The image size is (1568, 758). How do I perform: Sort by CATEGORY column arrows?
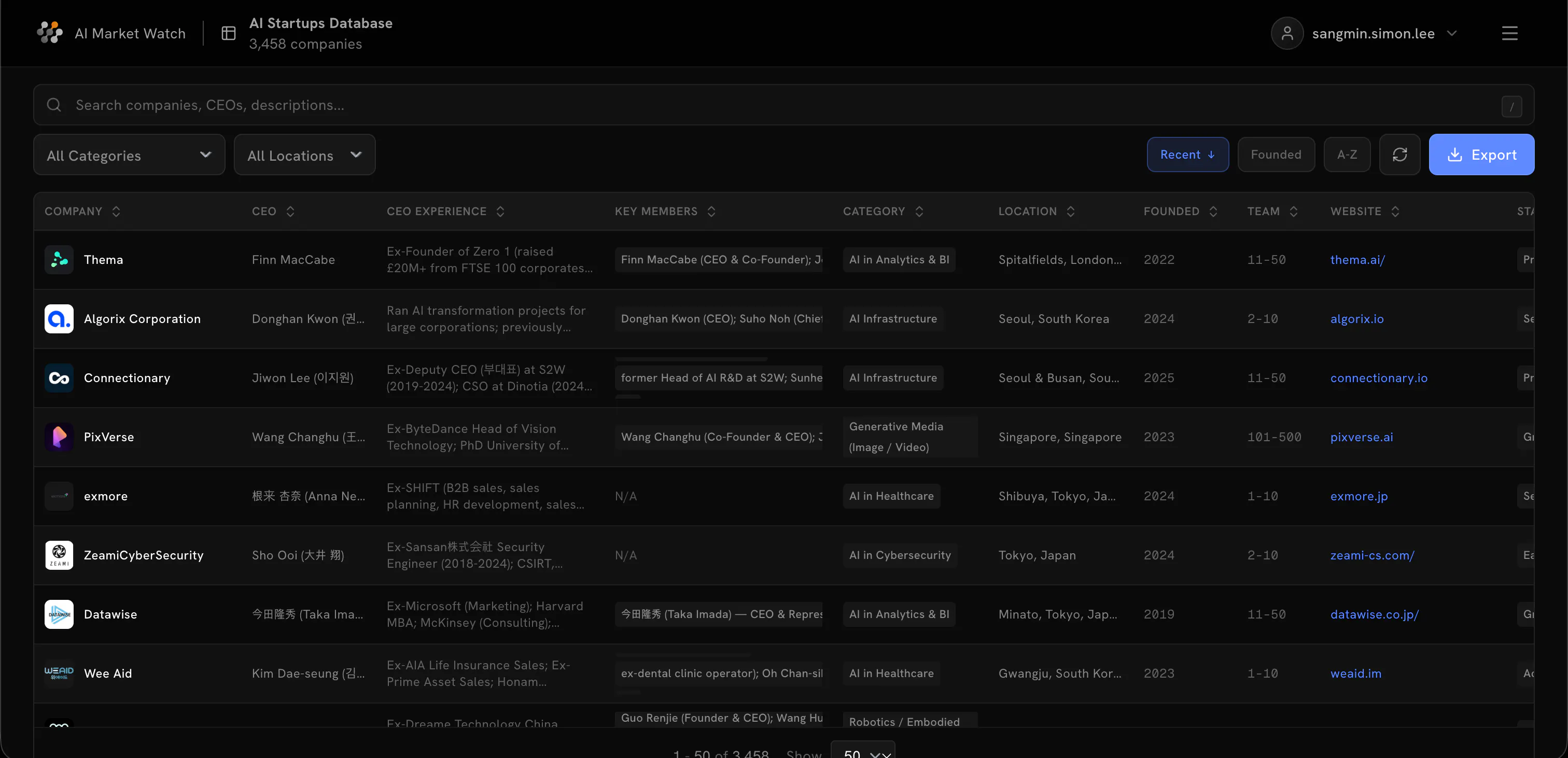point(919,211)
